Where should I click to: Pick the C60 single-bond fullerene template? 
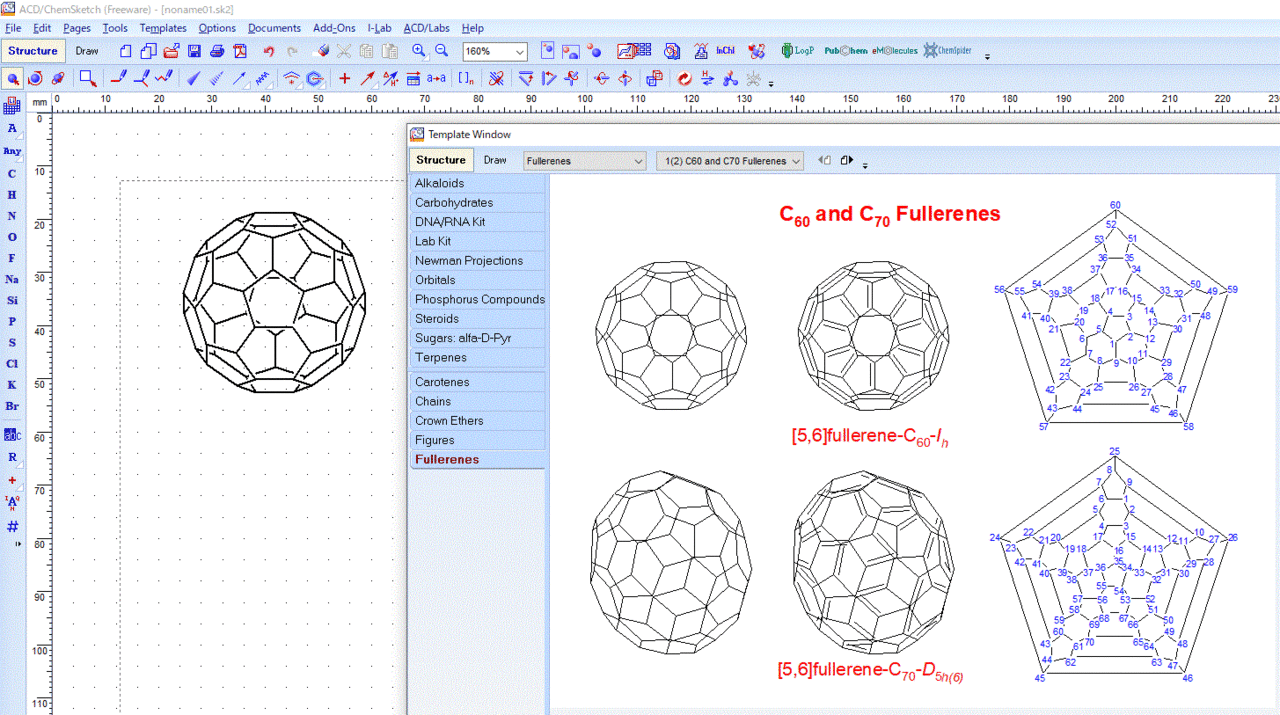(x=671, y=335)
